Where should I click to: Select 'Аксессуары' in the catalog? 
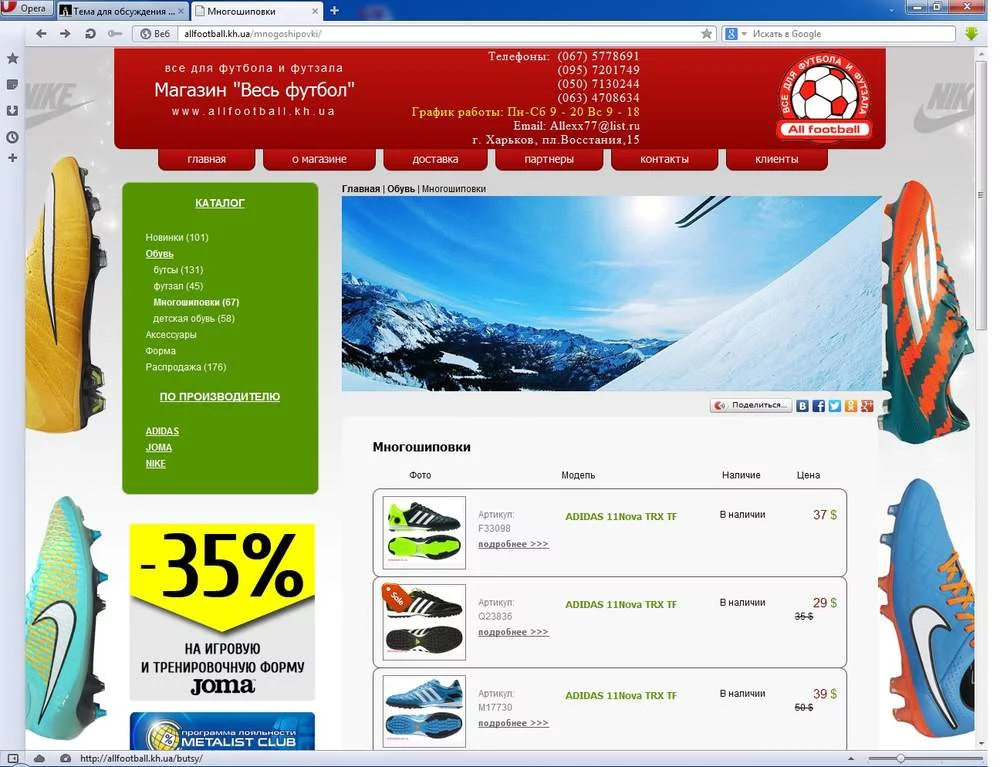(171, 335)
